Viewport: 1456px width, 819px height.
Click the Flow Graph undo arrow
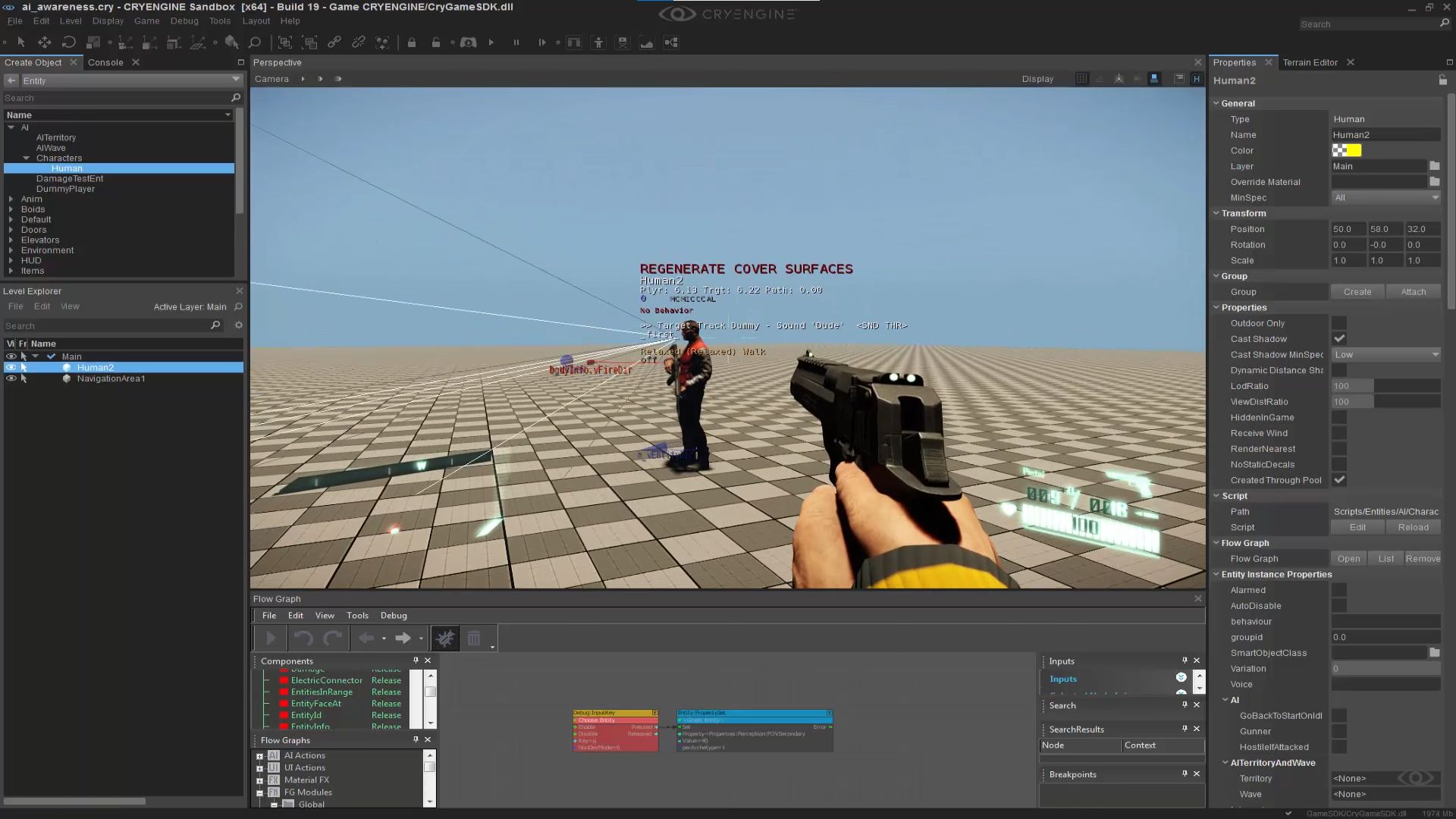(303, 639)
